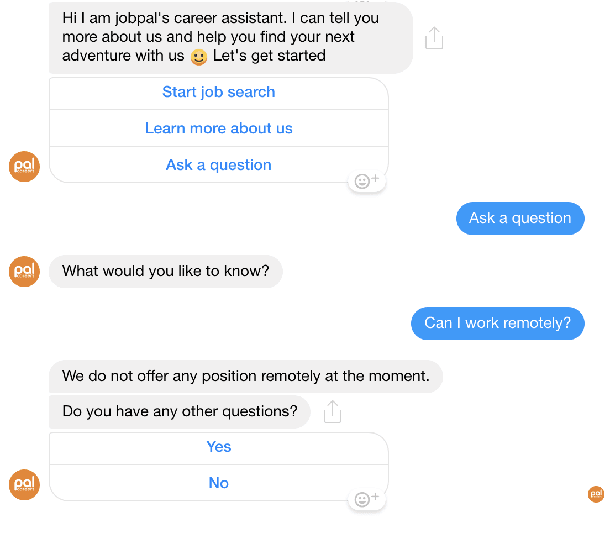Open pal avatar next to "What would you like to know?"
This screenshot has width=604, height=548.
(x=24, y=271)
